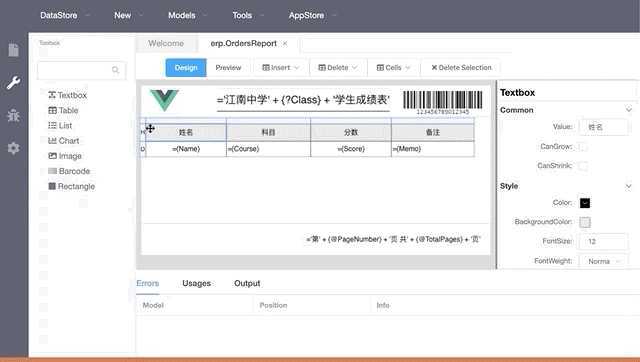This screenshot has width=640, height=362.
Task: Select the Textbox tool in toolbox
Action: point(68,95)
